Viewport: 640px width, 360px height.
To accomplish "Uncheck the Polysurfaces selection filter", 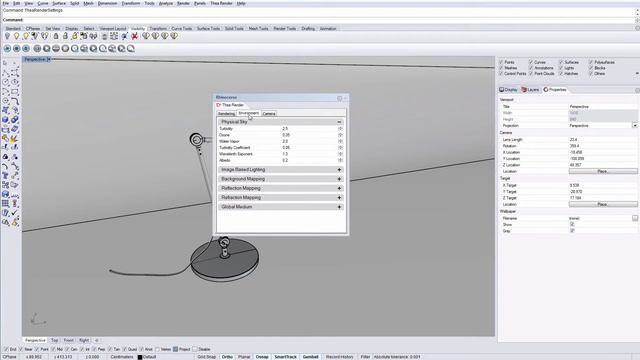I will [x=591, y=62].
